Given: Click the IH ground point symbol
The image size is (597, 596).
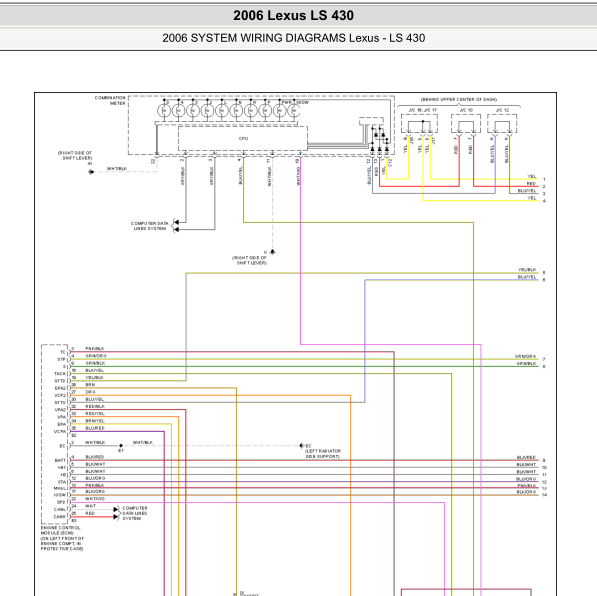Looking at the screenshot, I should [91, 172].
